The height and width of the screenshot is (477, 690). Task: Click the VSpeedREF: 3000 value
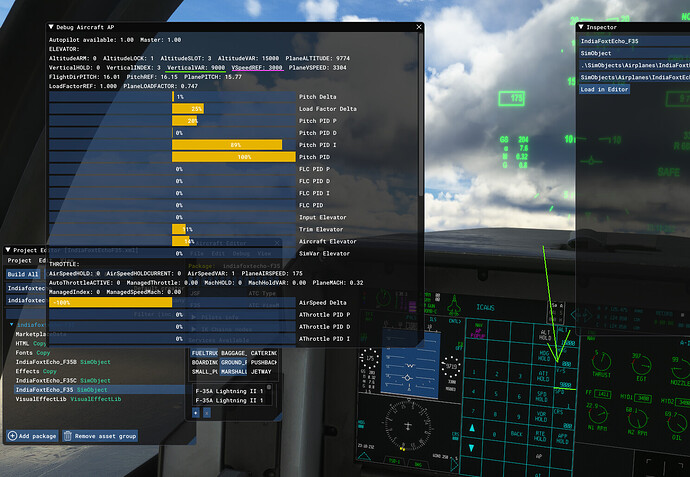click(257, 68)
